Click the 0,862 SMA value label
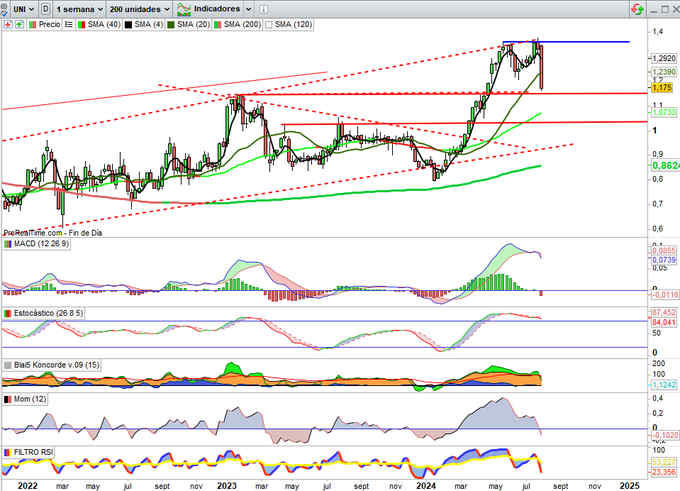This screenshot has height=491, width=680. tap(665, 165)
